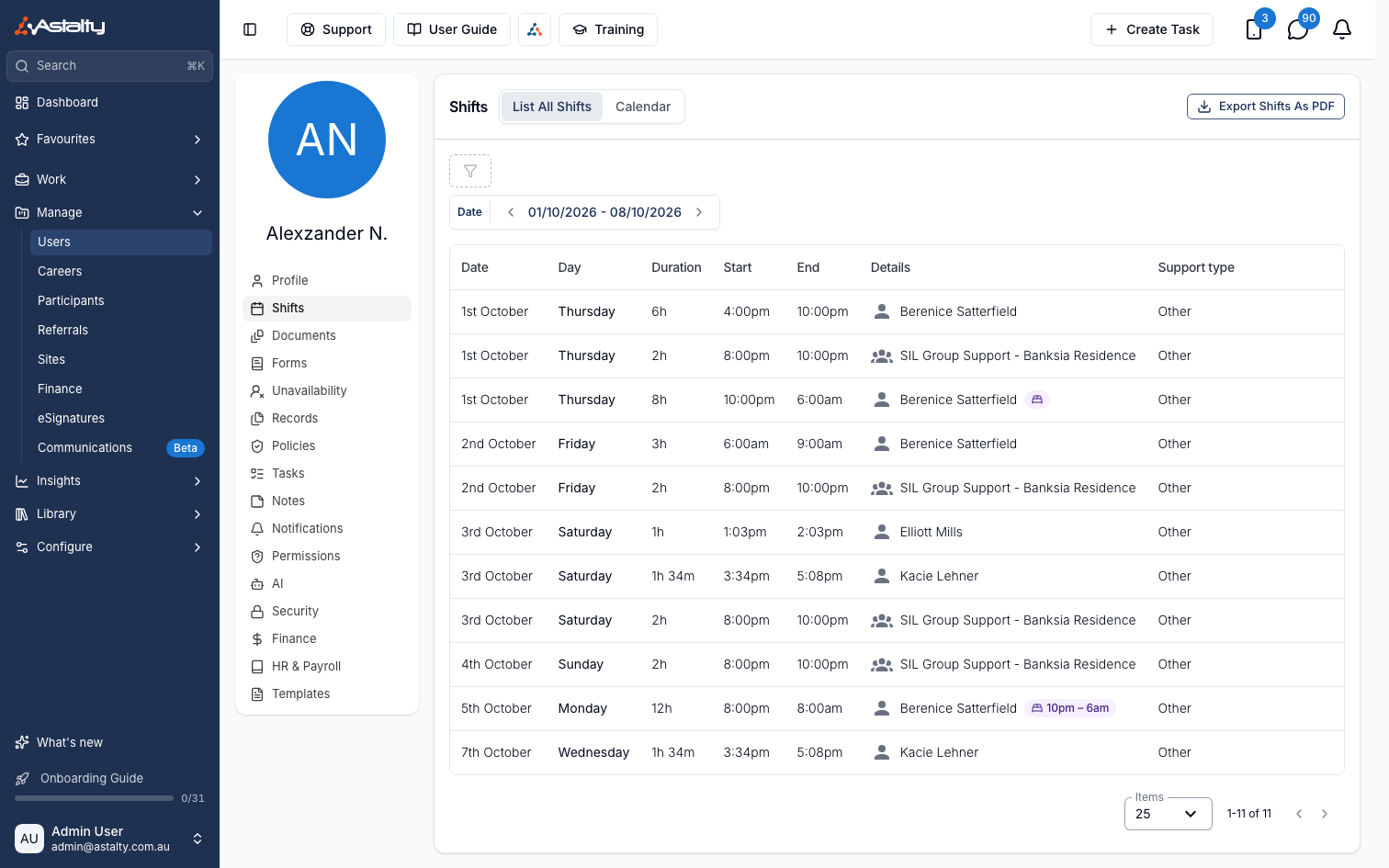Click Export Shifts As PDF button

[1266, 107]
